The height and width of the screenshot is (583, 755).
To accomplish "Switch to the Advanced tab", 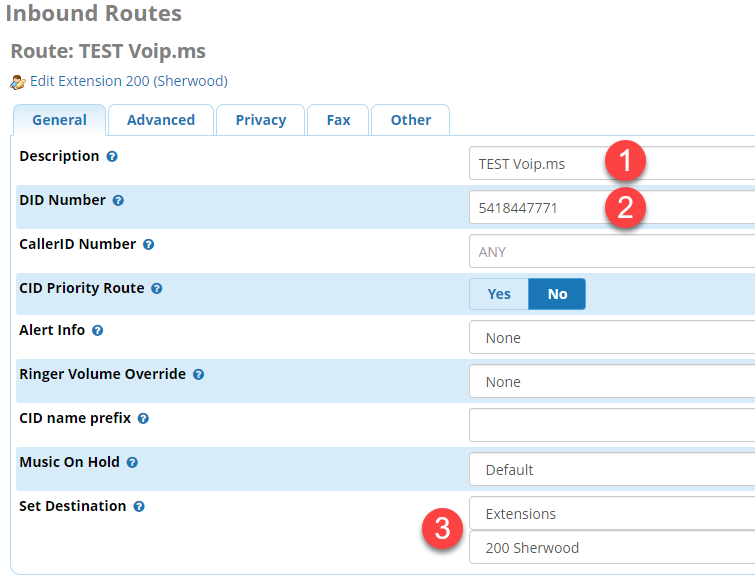I will coord(161,120).
